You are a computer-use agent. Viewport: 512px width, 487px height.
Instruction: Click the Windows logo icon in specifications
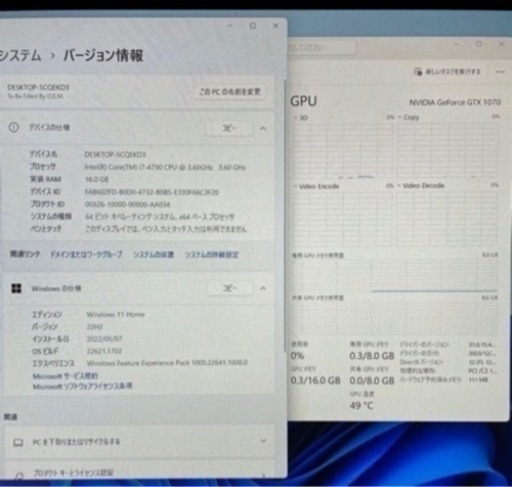pyautogui.click(x=16, y=288)
